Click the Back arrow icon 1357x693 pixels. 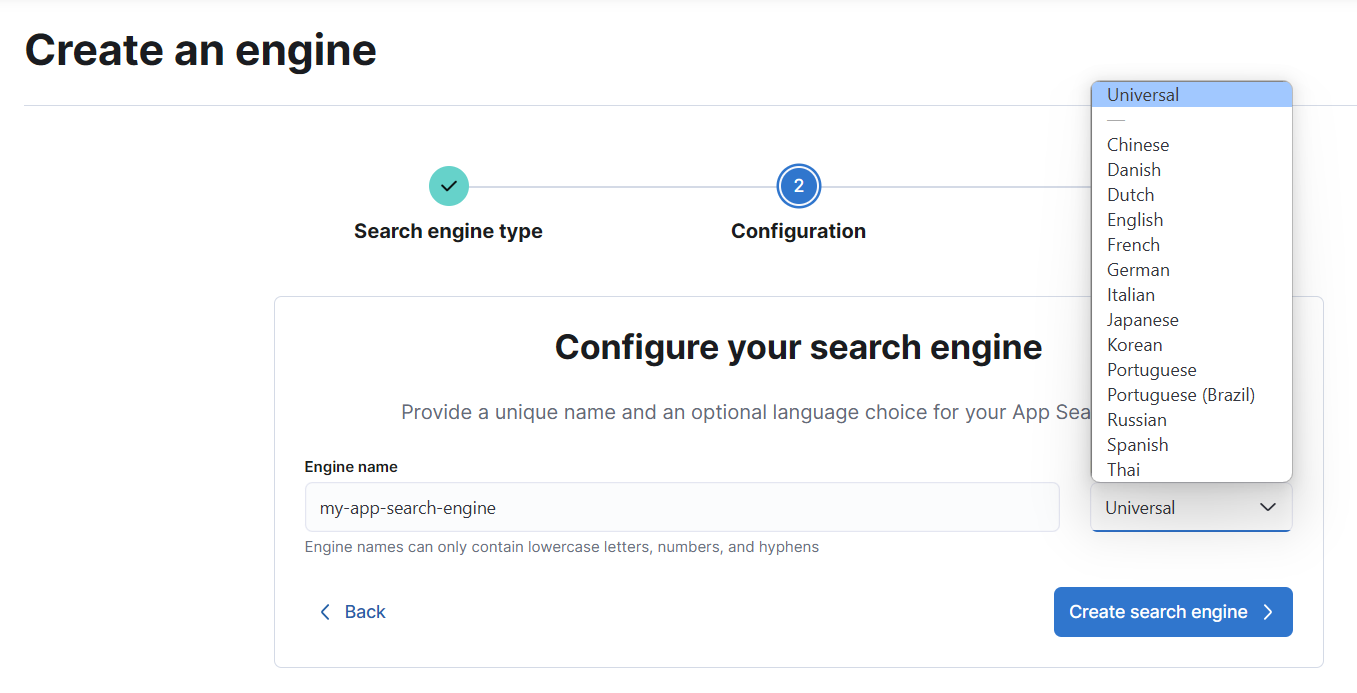[x=324, y=612]
